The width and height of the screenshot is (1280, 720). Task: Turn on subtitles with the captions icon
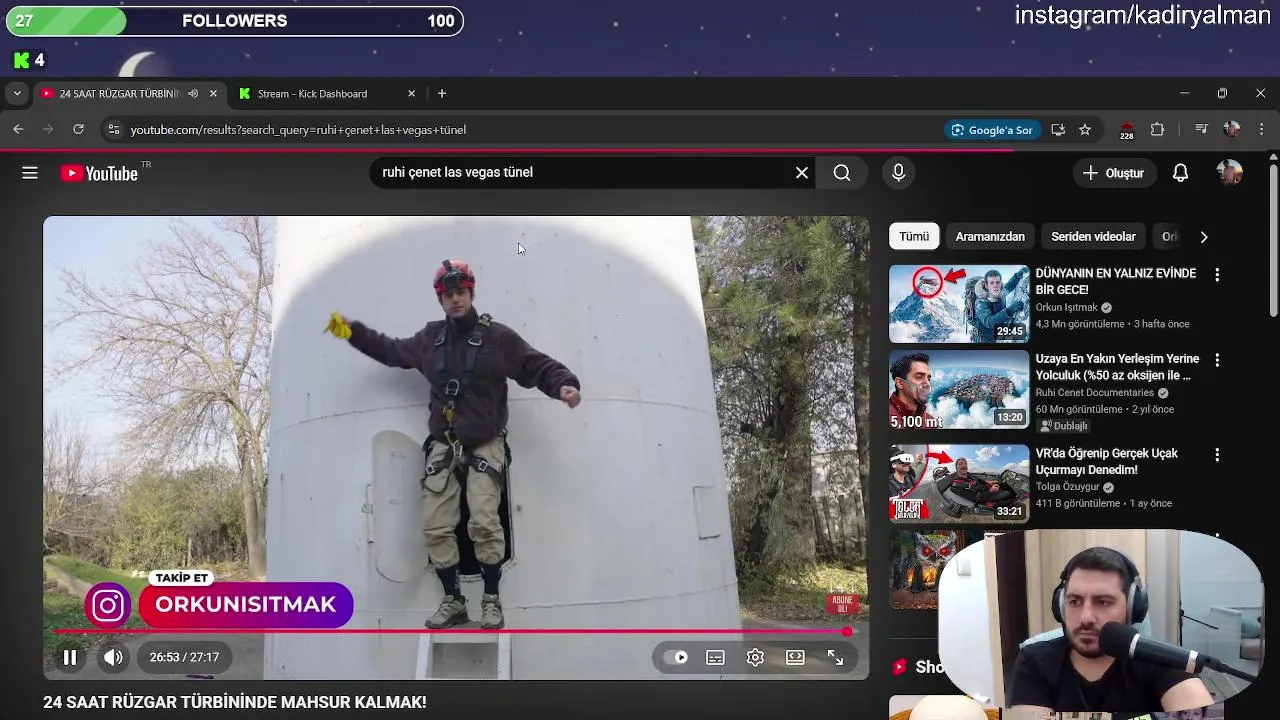[715, 657]
